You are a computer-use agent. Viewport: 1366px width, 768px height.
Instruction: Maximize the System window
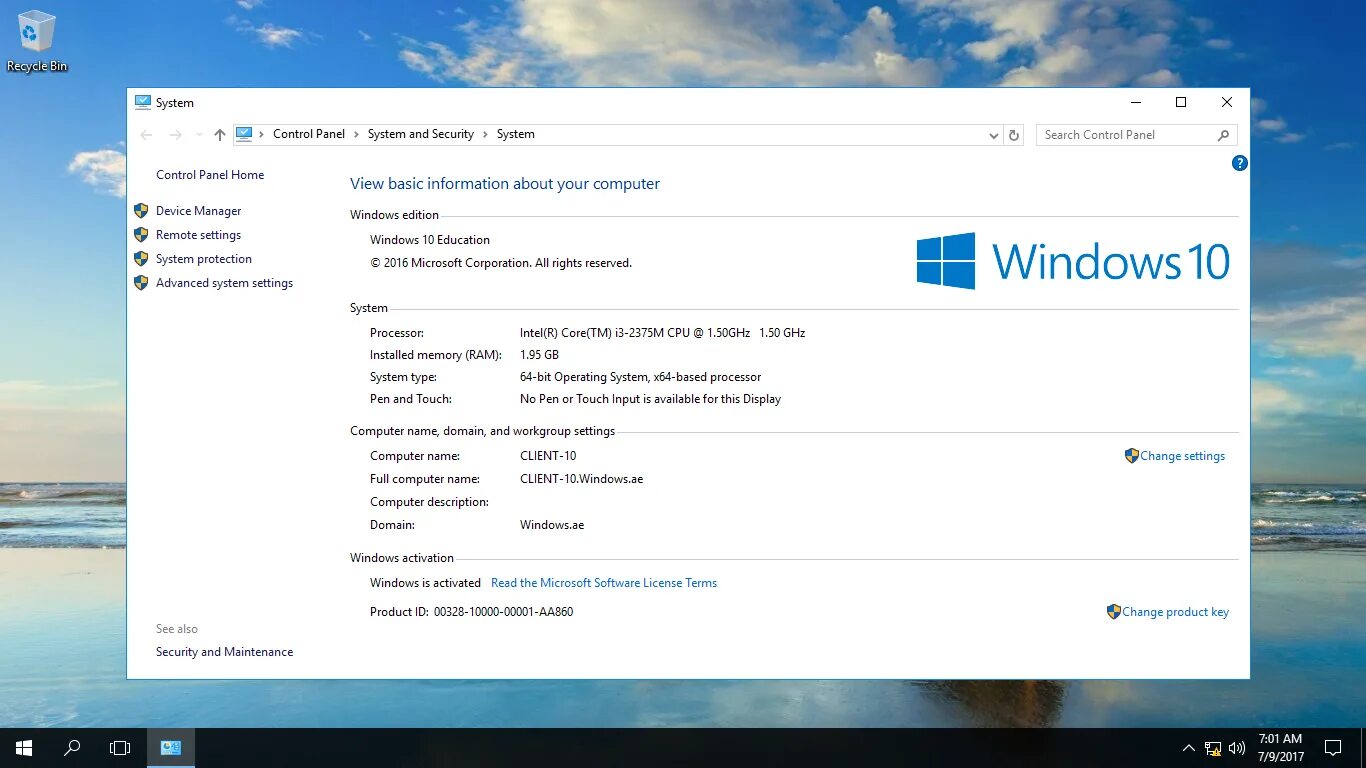1181,102
